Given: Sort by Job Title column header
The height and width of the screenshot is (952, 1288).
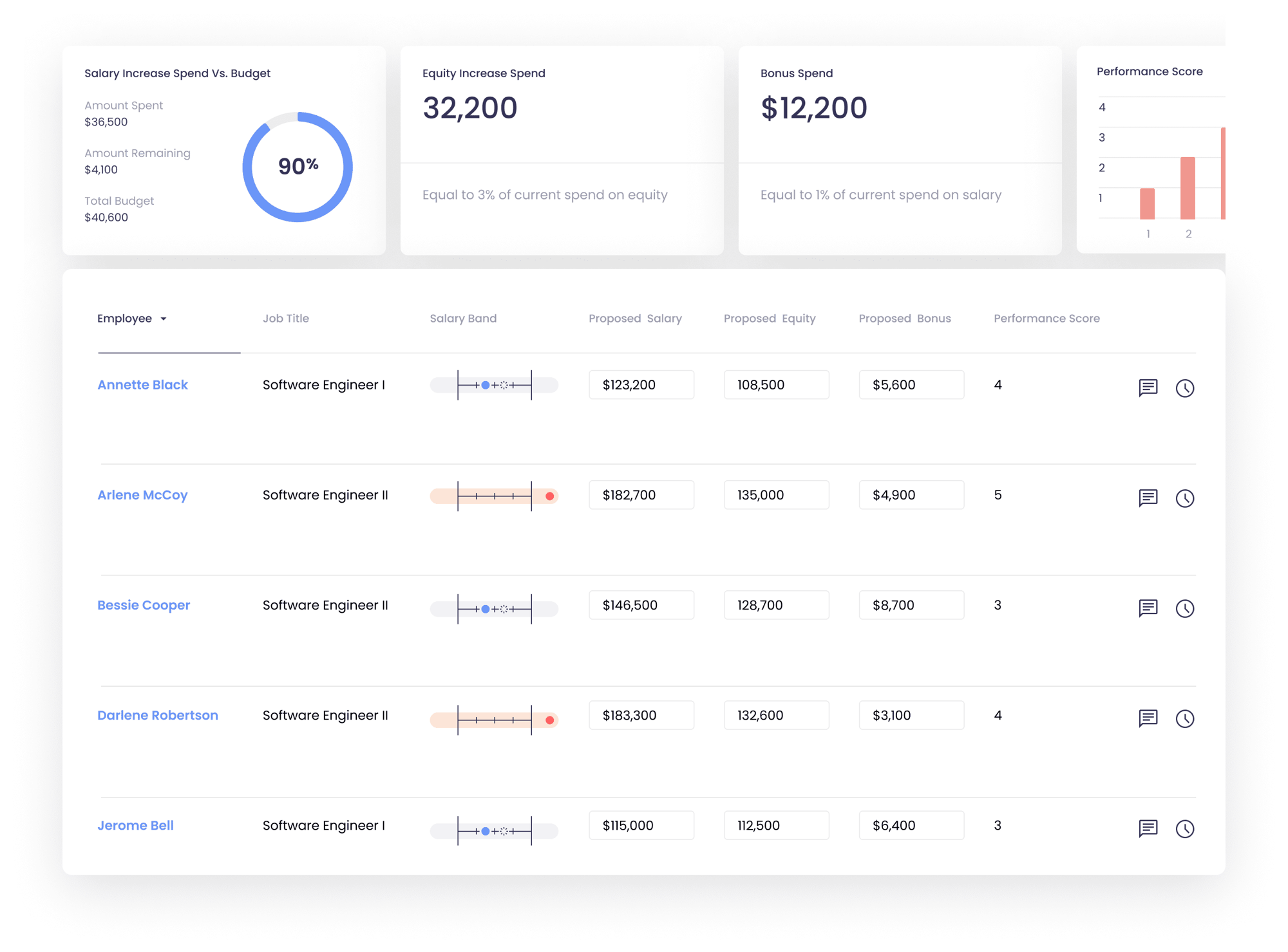Looking at the screenshot, I should coord(285,319).
